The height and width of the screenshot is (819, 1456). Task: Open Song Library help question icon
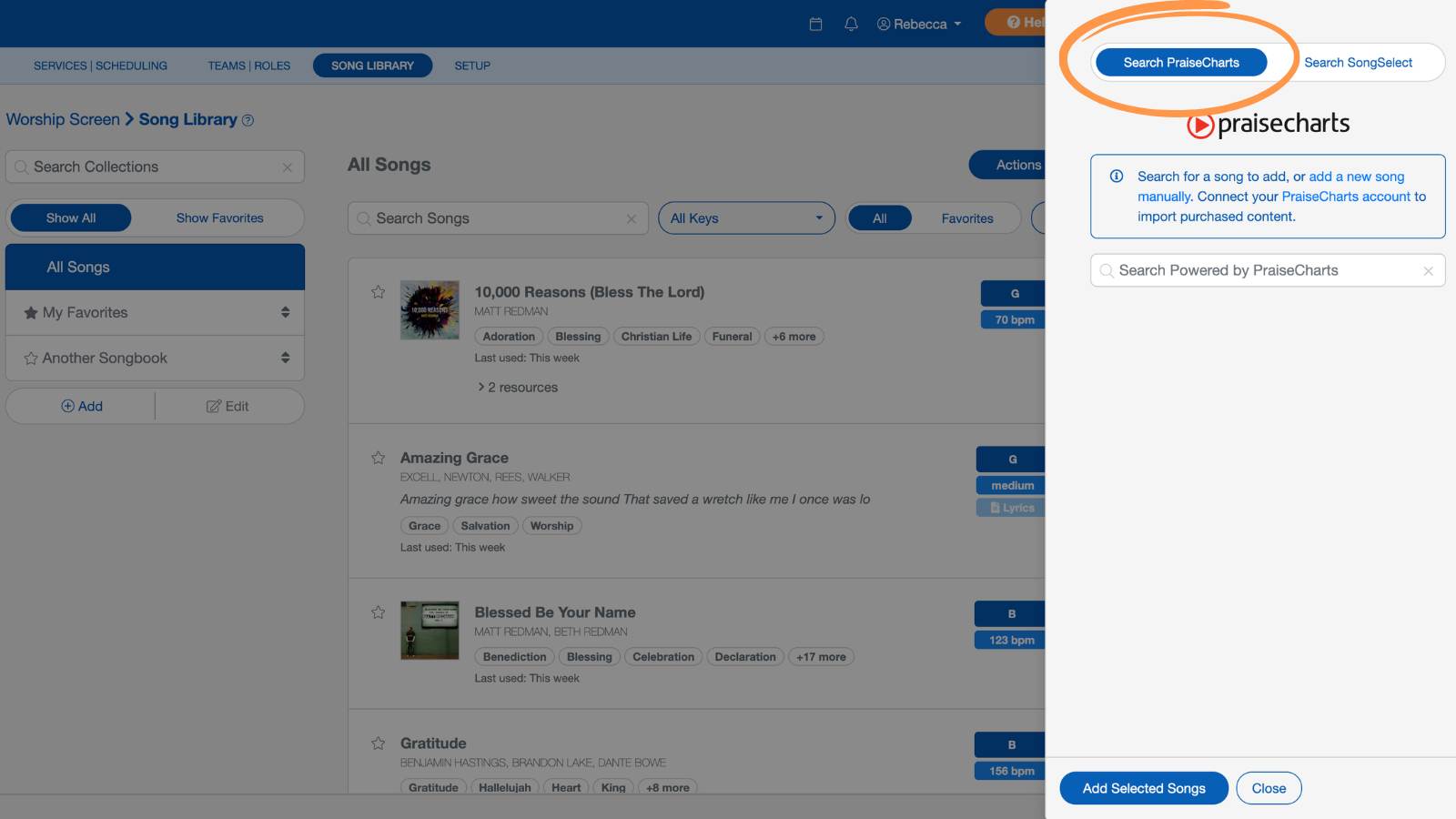point(248,120)
